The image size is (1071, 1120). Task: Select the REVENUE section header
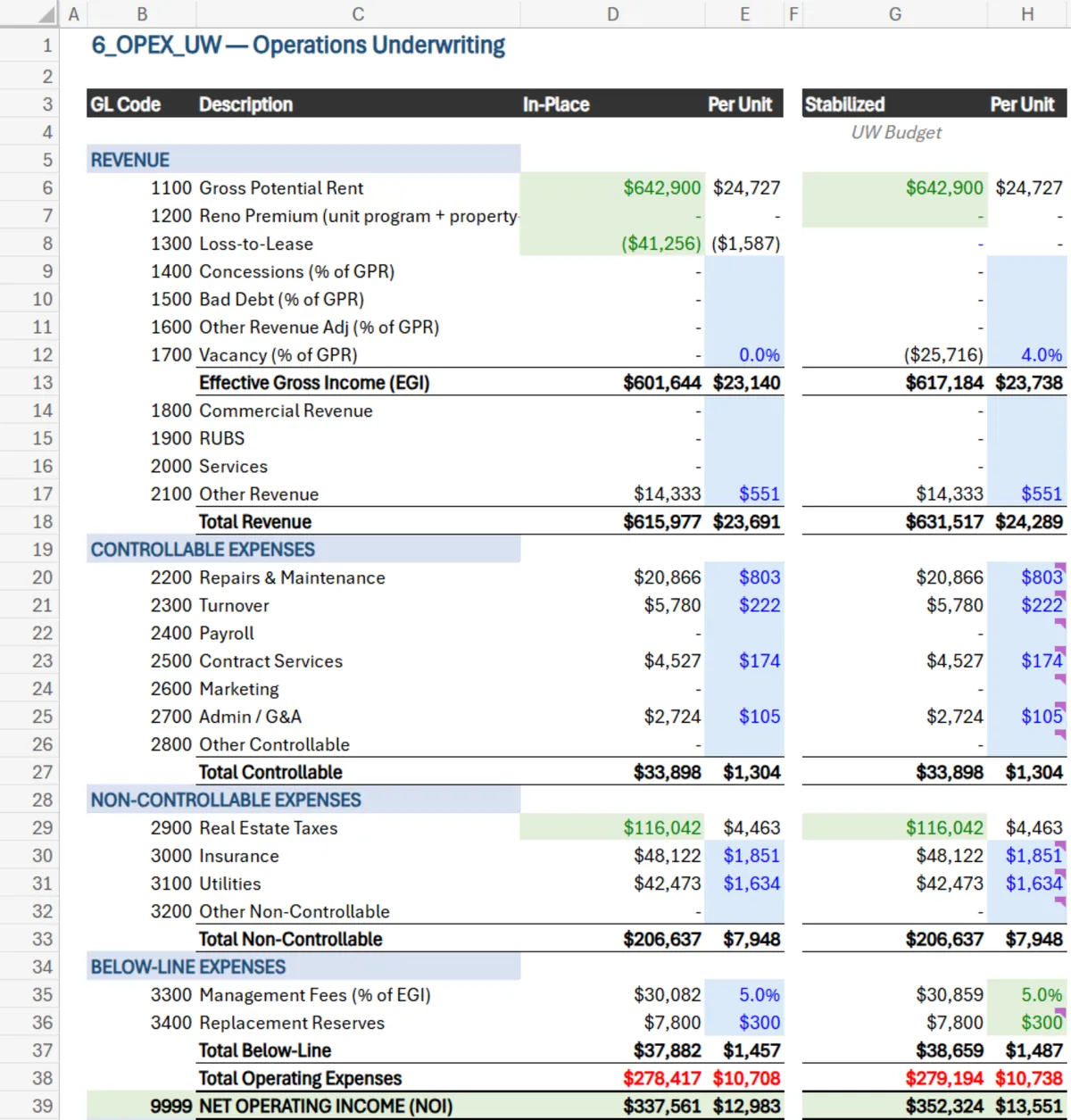click(x=303, y=160)
